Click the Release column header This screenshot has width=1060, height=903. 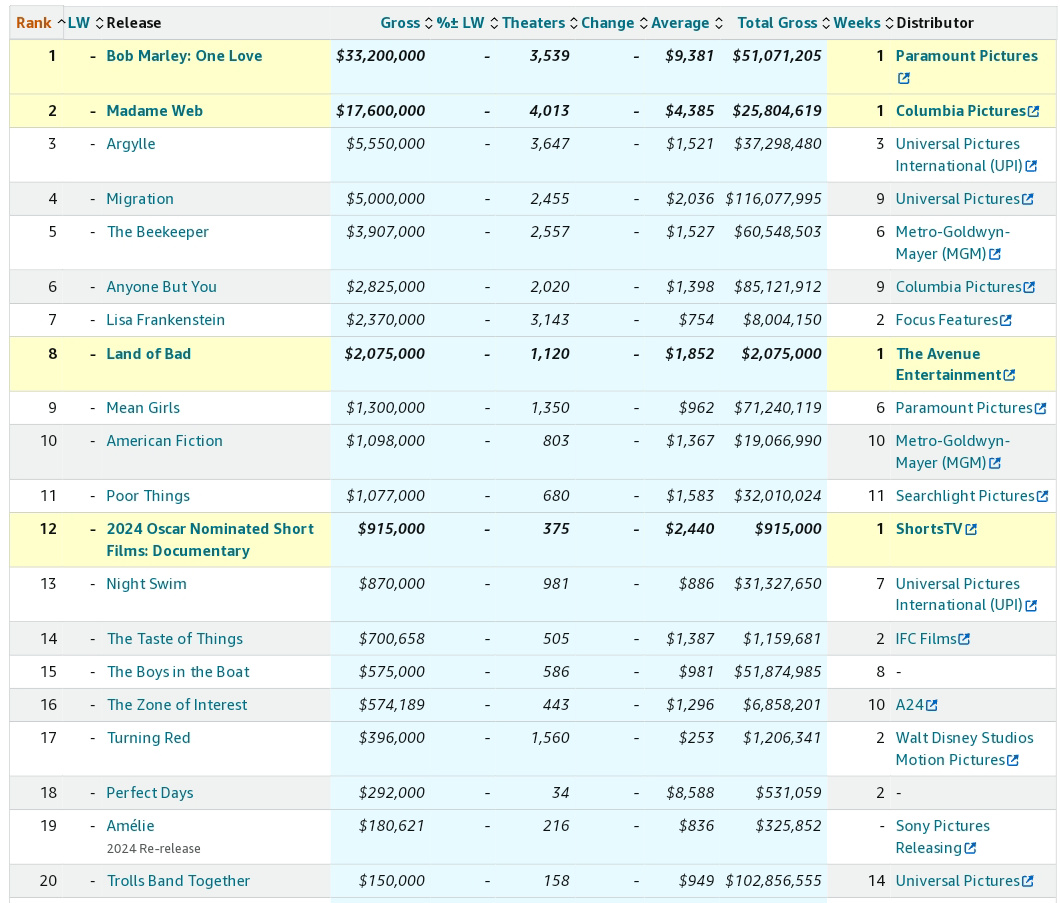134,23
